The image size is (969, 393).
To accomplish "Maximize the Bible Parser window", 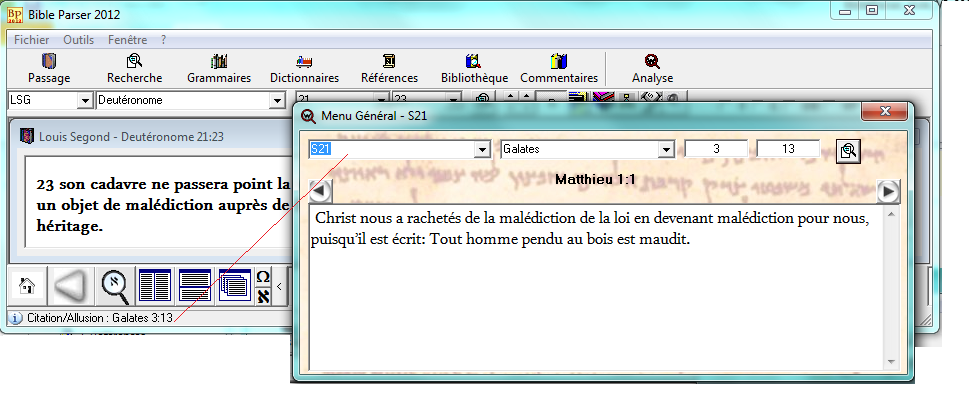I will [x=872, y=10].
